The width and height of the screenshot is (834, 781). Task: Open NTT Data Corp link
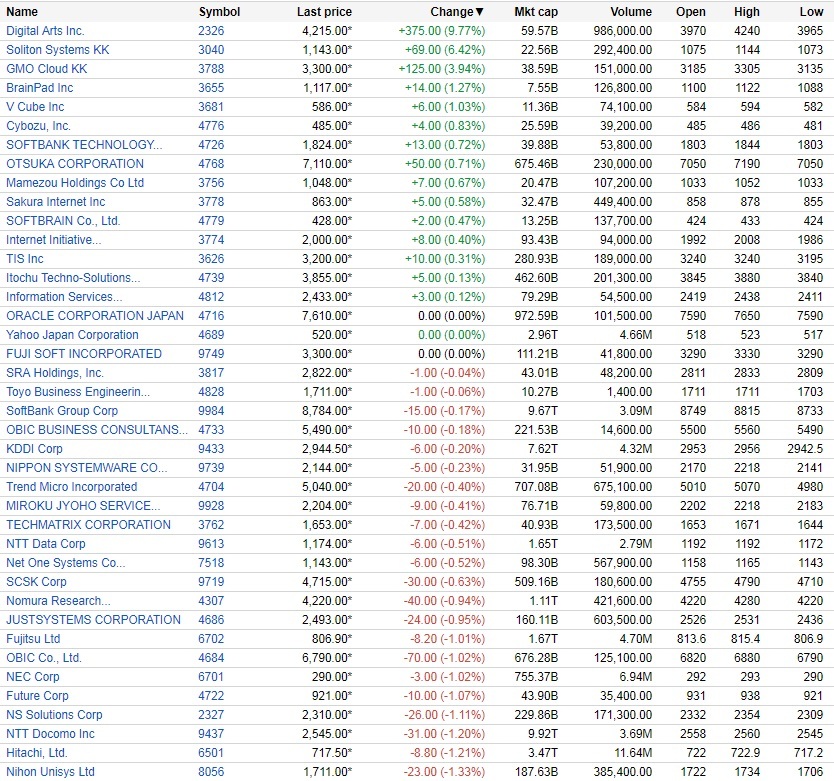tap(46, 544)
